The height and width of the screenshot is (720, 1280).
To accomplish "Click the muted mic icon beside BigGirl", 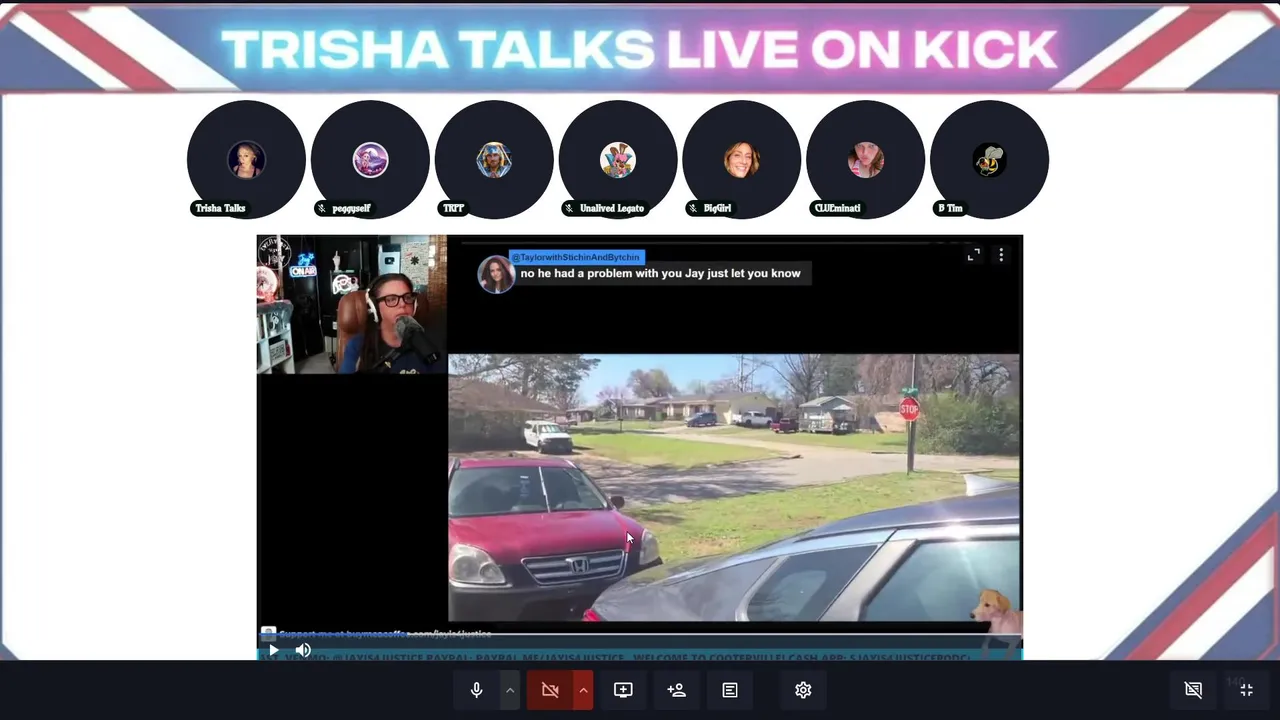I will [693, 209].
